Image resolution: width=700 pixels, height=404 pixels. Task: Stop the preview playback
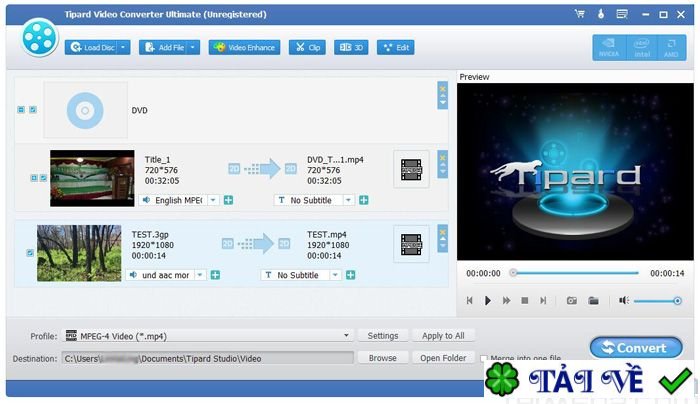(x=525, y=300)
